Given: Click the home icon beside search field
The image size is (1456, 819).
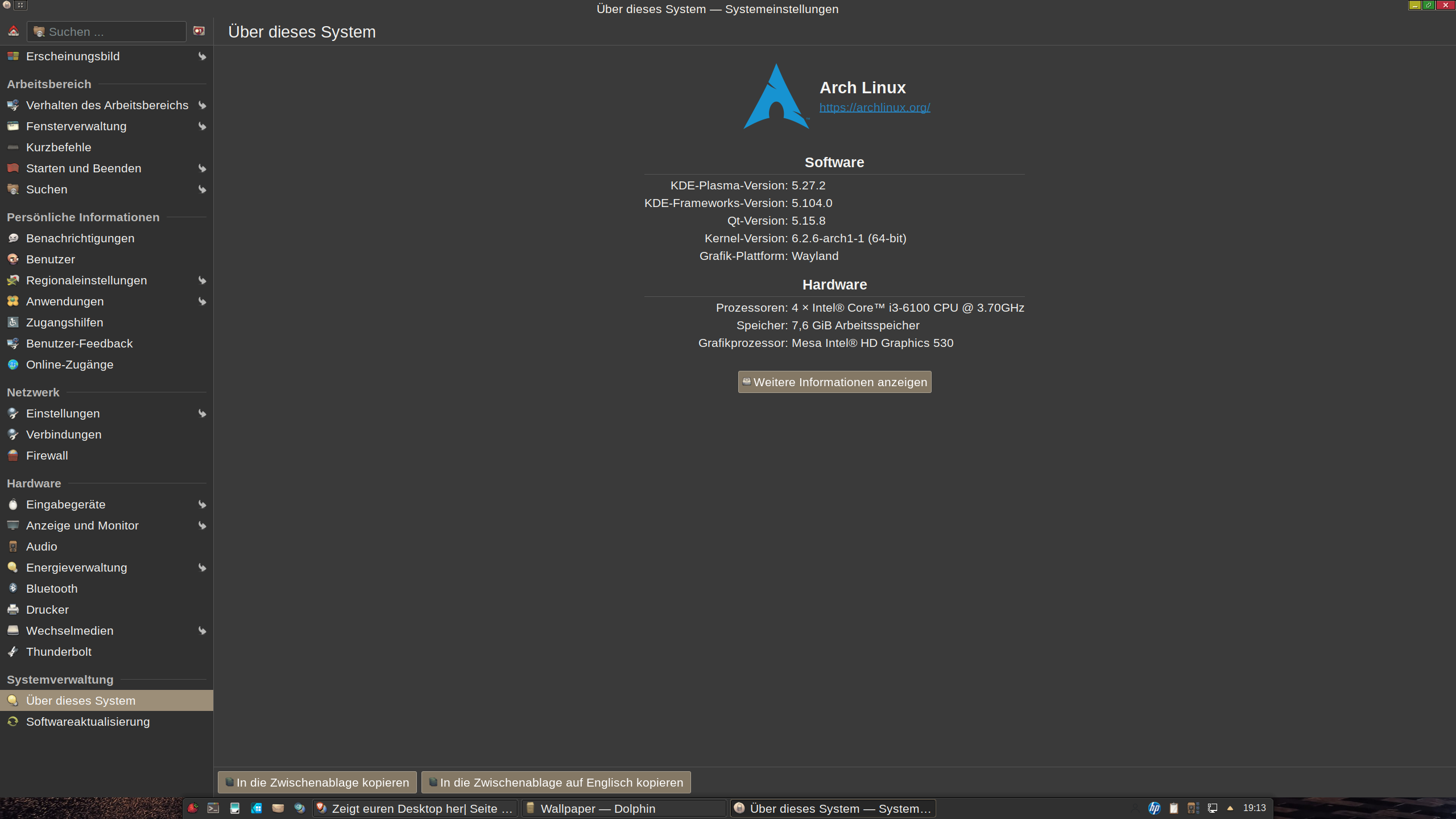Looking at the screenshot, I should pyautogui.click(x=13, y=31).
